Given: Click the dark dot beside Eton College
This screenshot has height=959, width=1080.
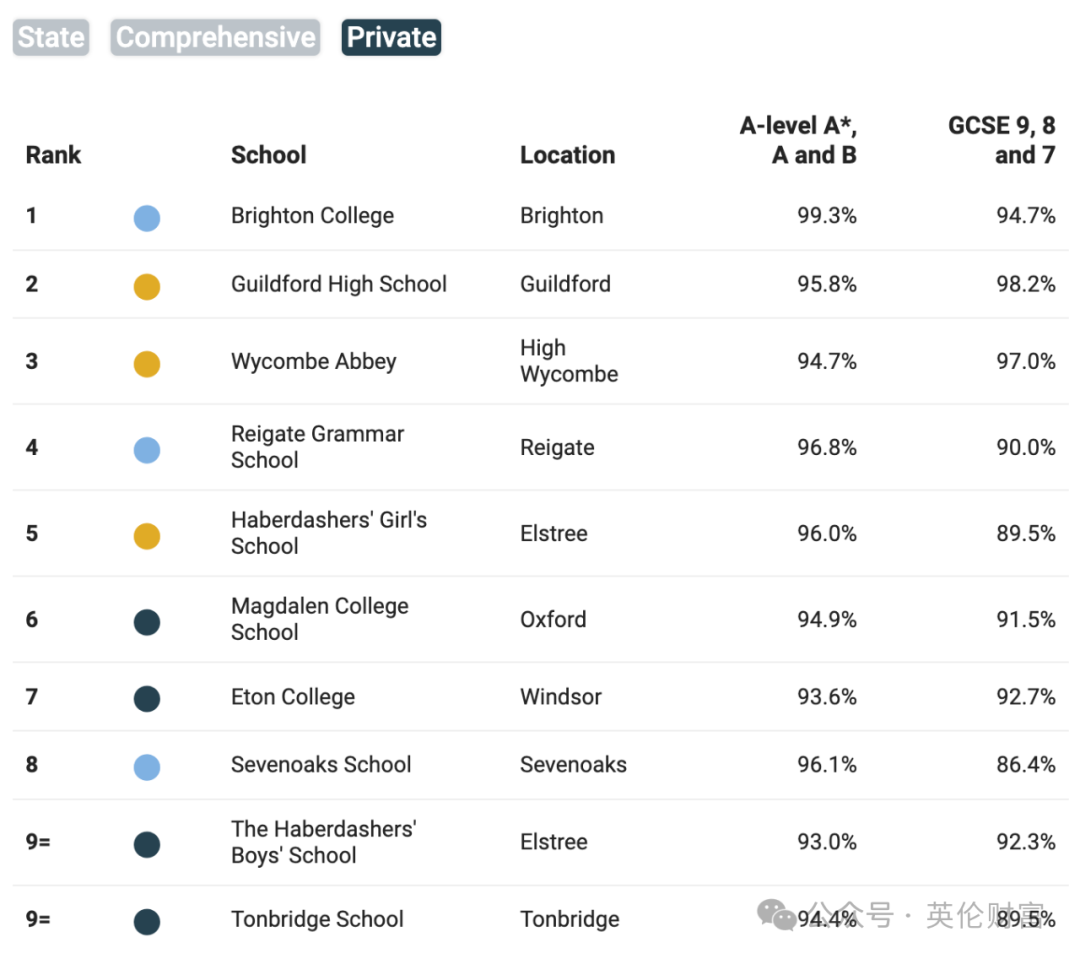Looking at the screenshot, I should (147, 698).
